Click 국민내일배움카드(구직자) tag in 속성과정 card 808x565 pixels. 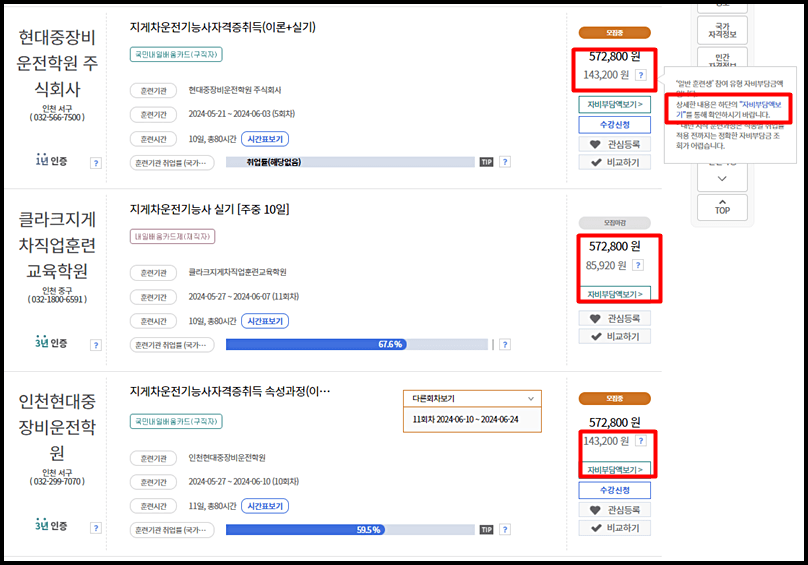tap(176, 421)
